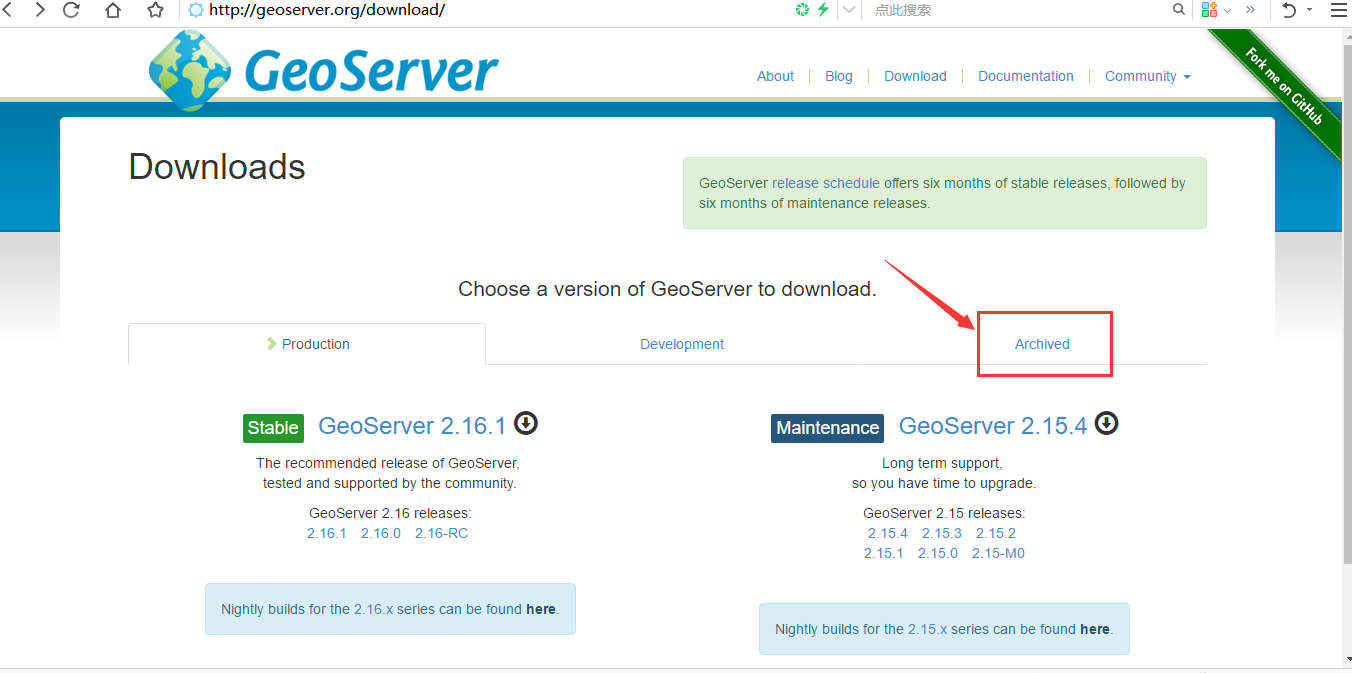Open the highlighted Archived tab

(x=1043, y=343)
